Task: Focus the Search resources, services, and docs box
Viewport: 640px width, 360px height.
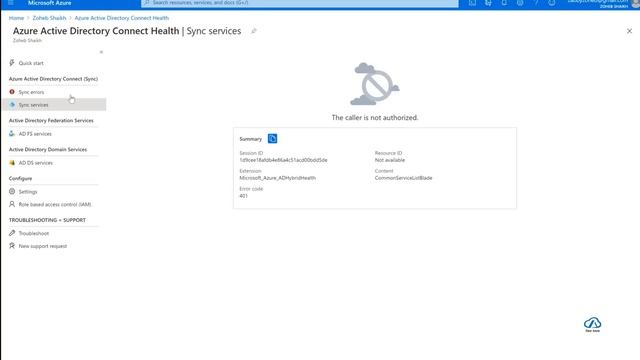Action: [300, 3]
